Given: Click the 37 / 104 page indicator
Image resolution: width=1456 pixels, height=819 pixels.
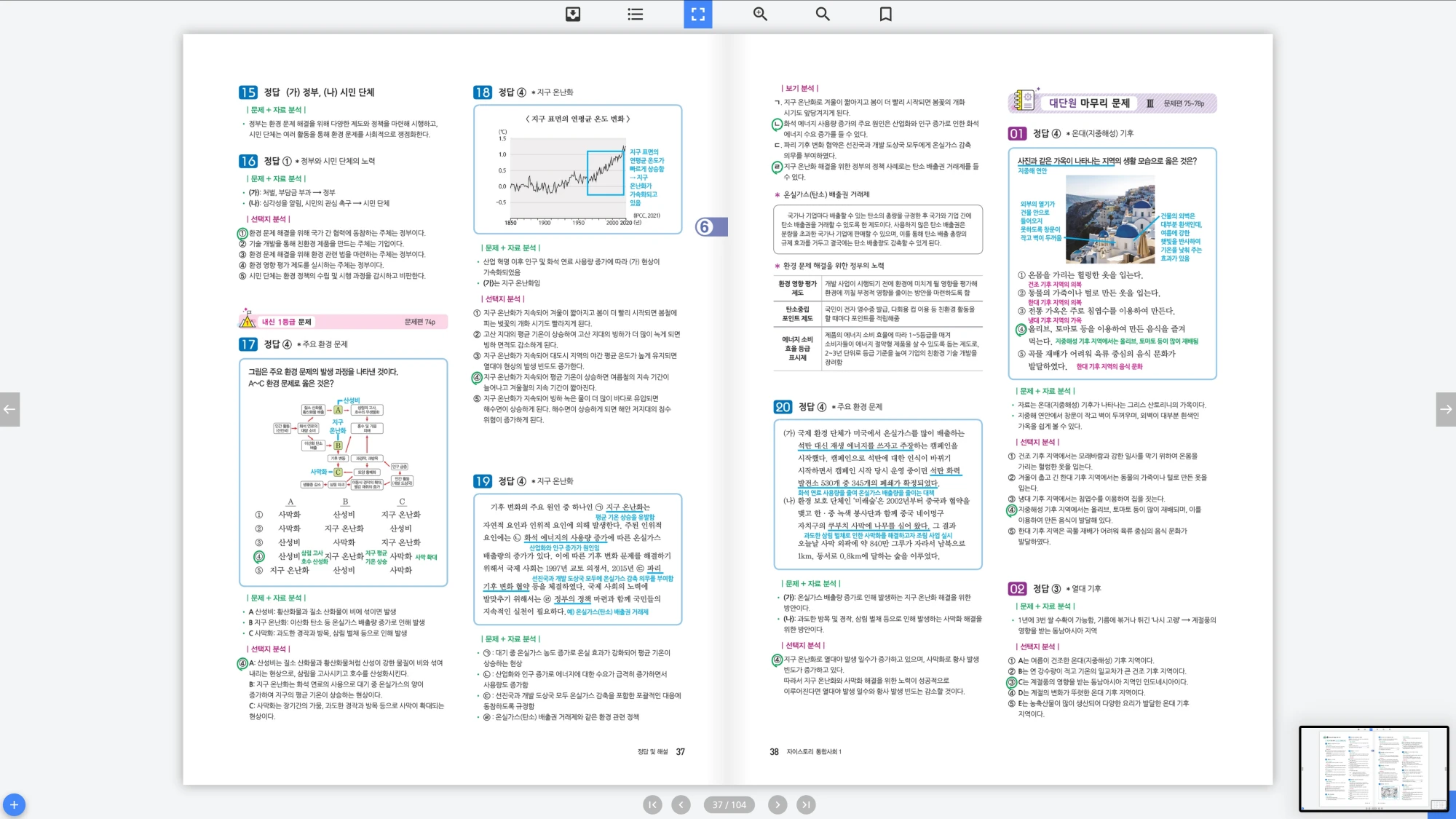Looking at the screenshot, I should [x=729, y=804].
